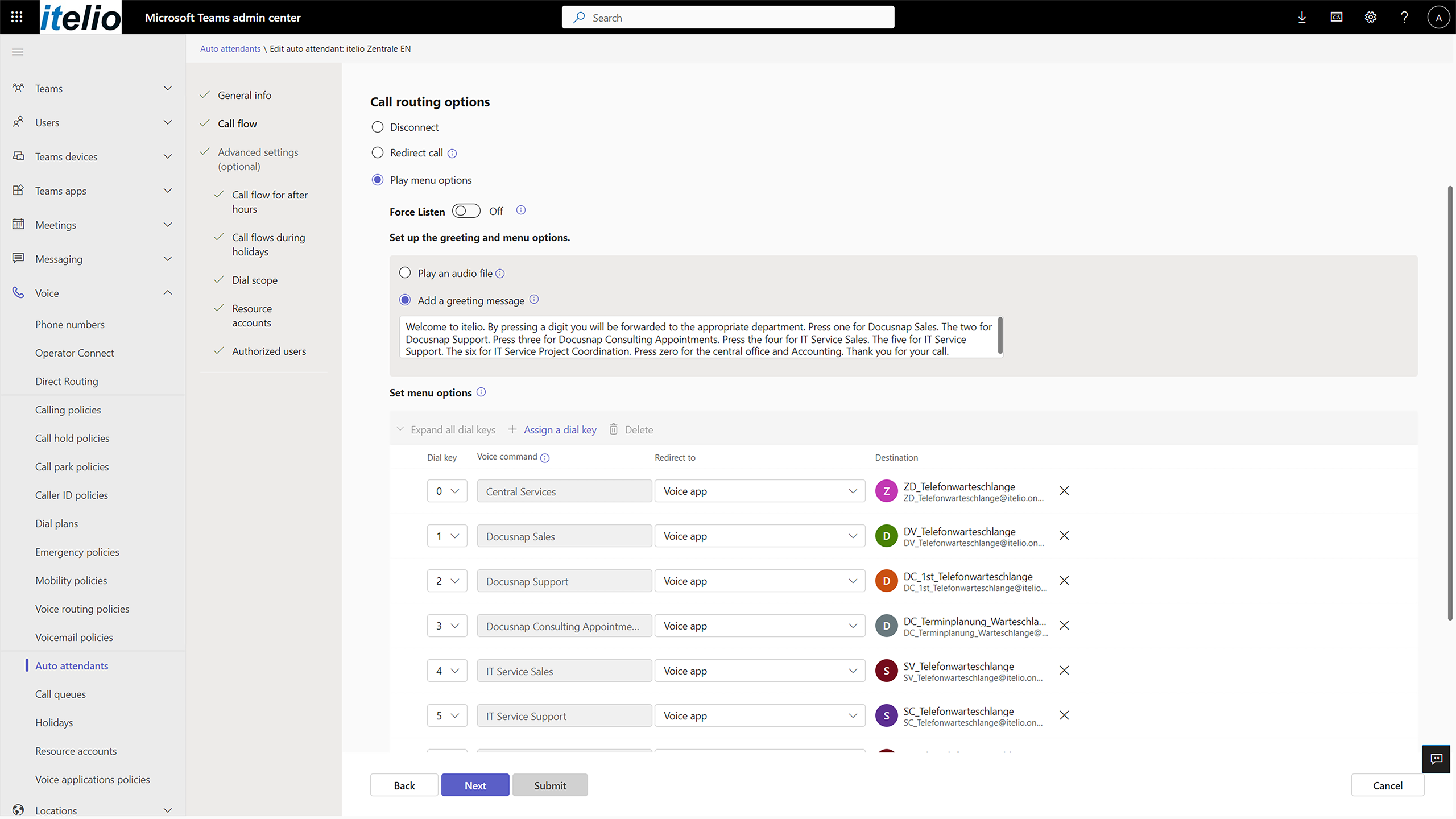This screenshot has width=1456, height=819.
Task: Click Assign a dial key
Action: point(552,429)
